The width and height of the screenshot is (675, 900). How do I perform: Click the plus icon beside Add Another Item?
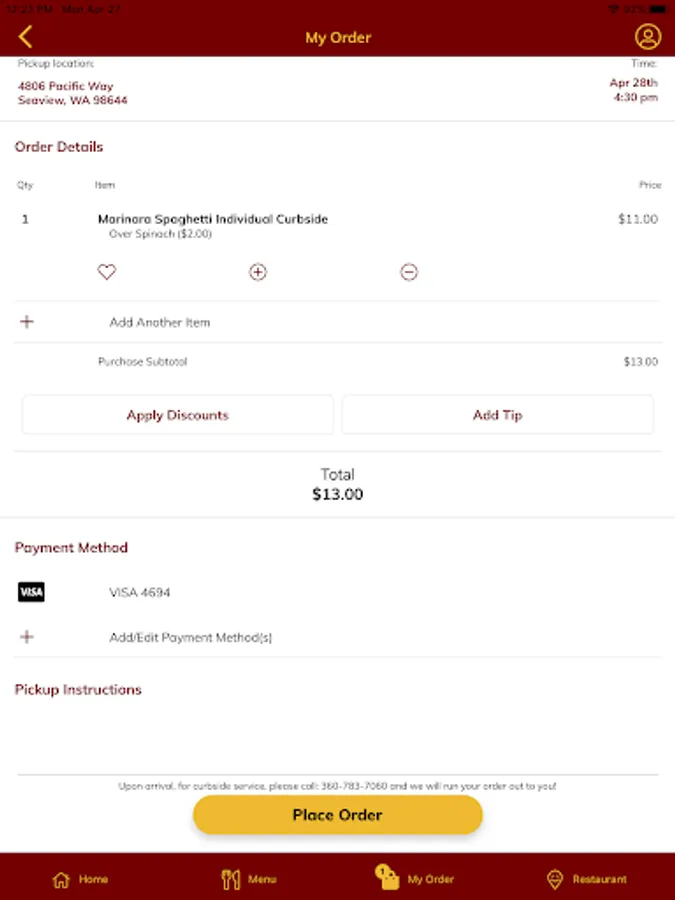[27, 322]
